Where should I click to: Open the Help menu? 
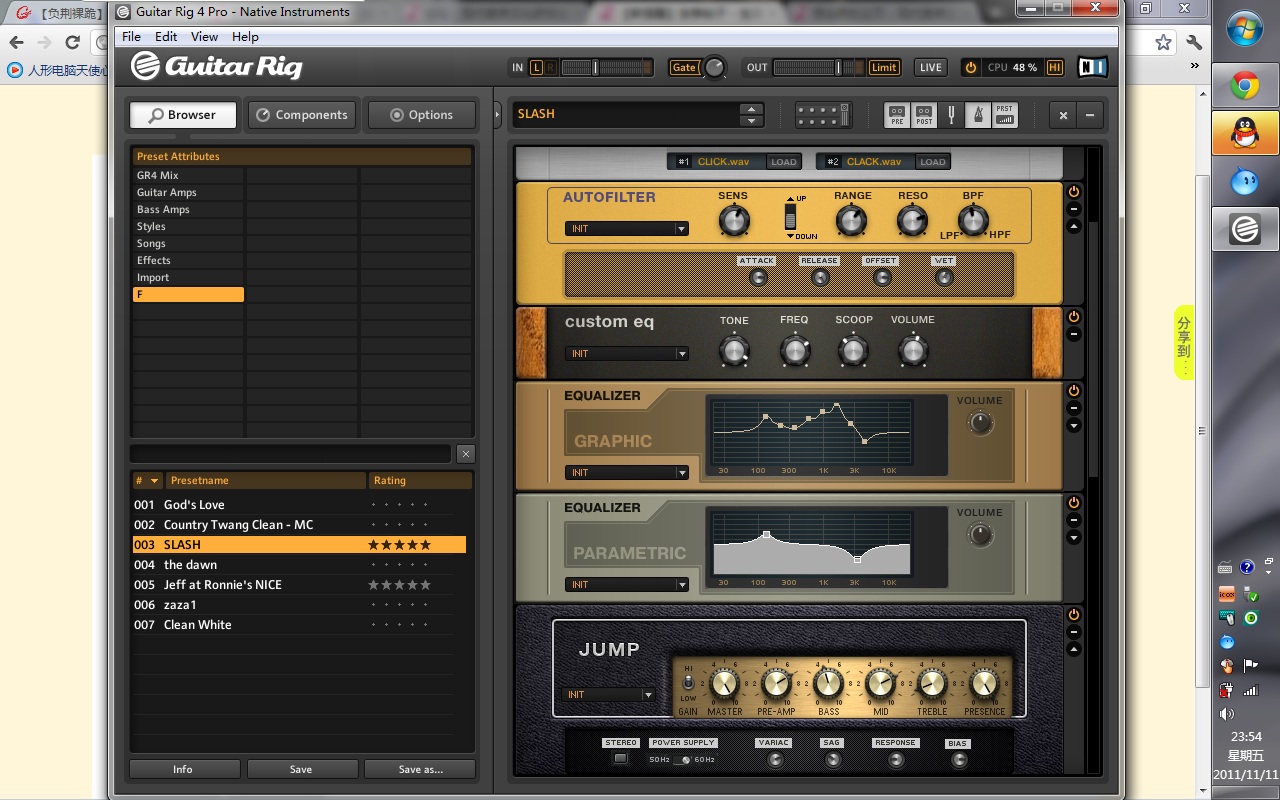point(245,37)
